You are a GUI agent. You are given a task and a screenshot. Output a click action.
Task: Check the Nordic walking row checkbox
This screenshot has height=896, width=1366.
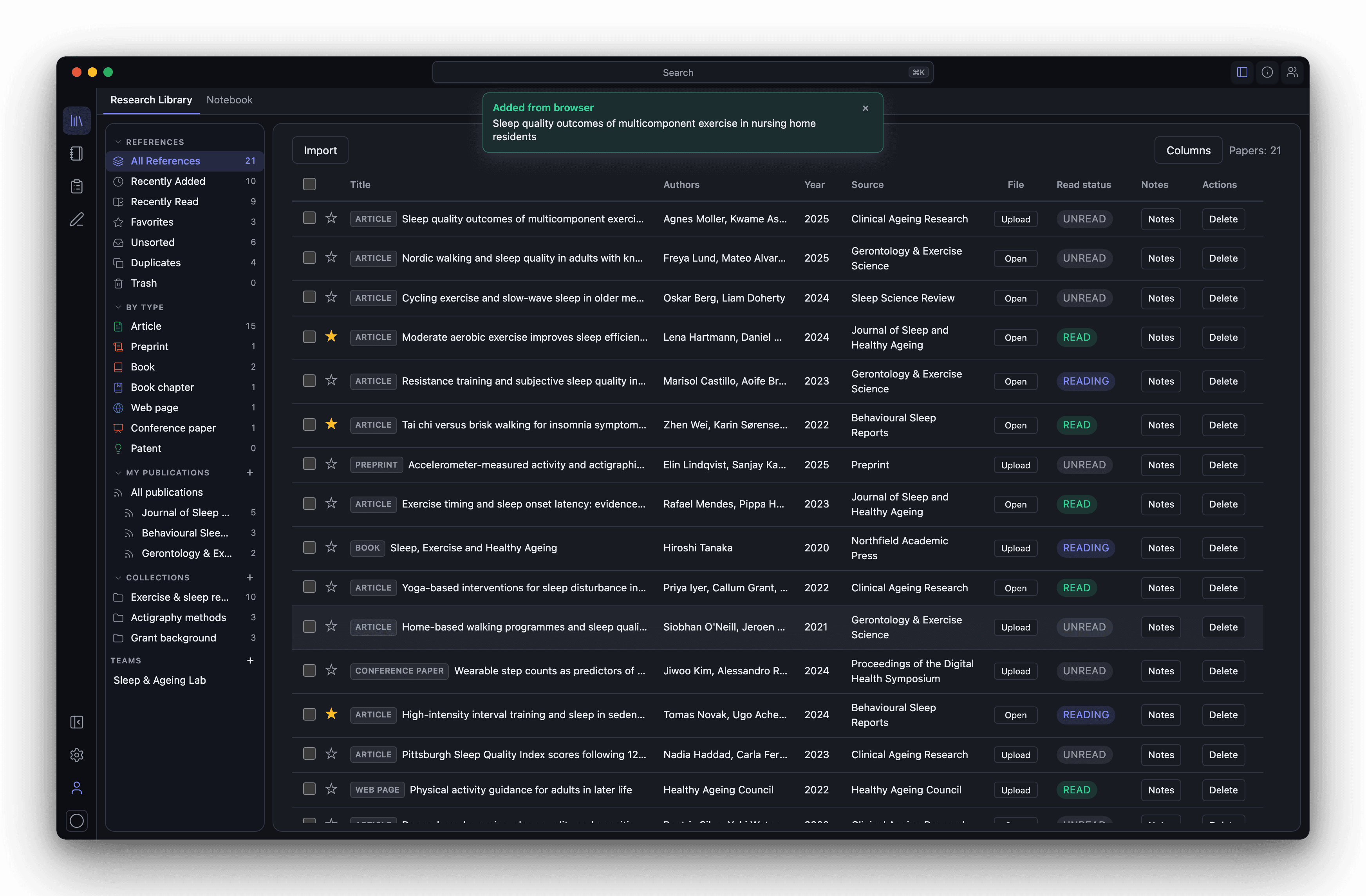tap(309, 258)
